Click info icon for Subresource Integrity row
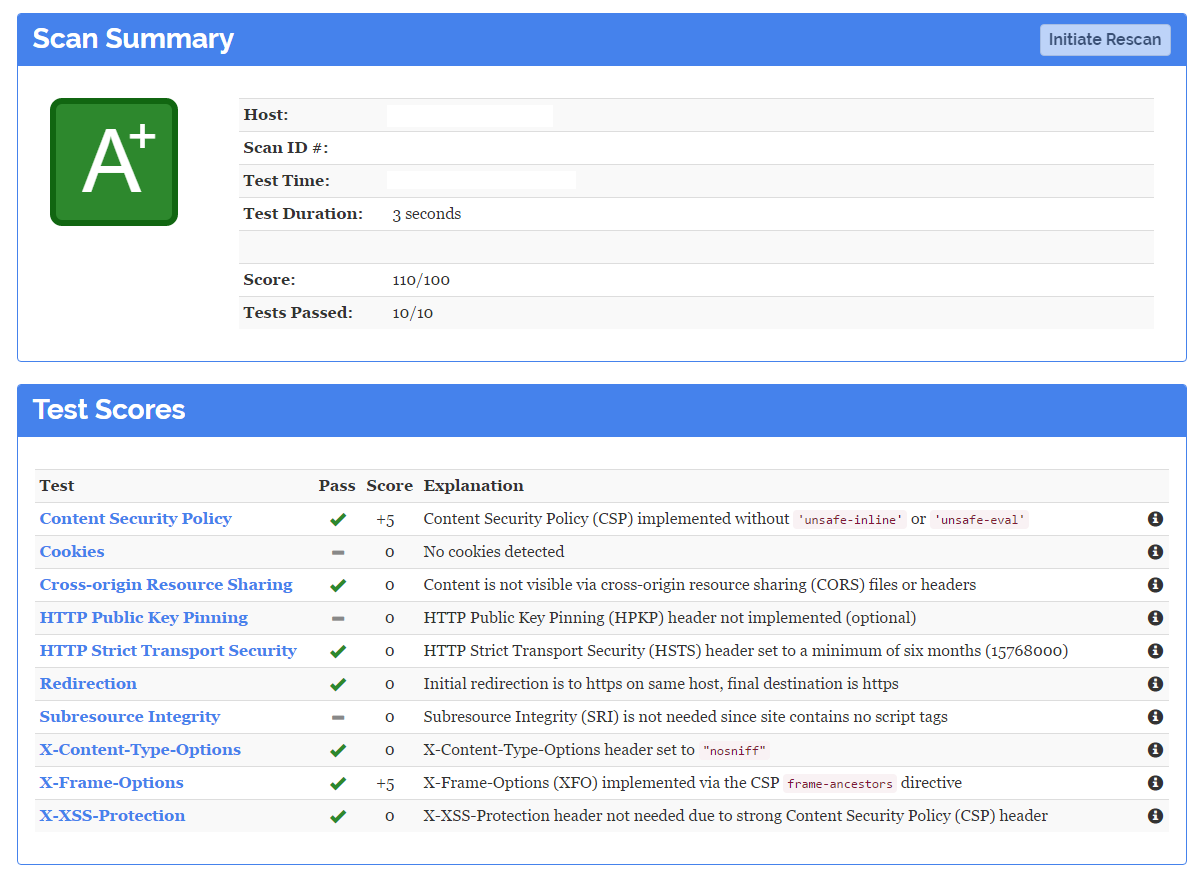Screen dimensions: 1197x877 tap(1155, 717)
